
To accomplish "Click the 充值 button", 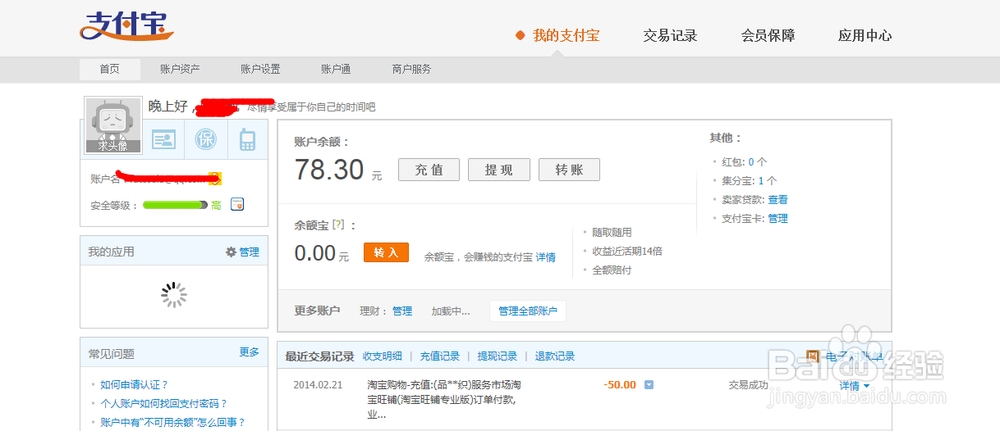I will click(429, 170).
